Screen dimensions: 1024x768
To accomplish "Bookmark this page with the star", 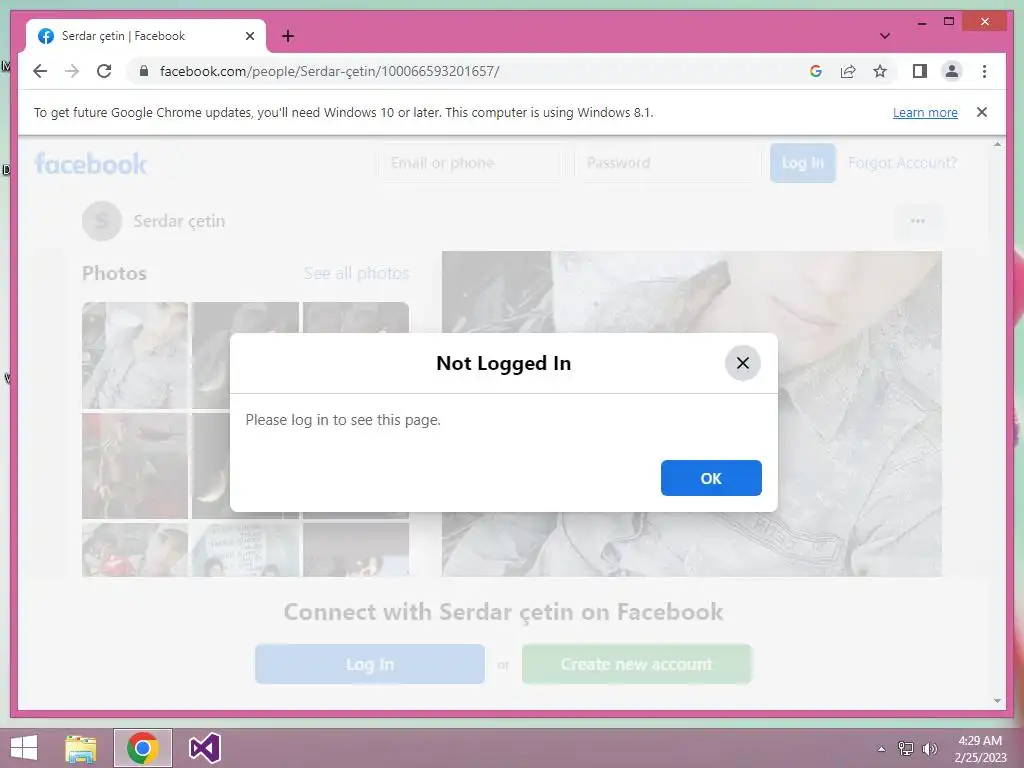I will point(880,71).
